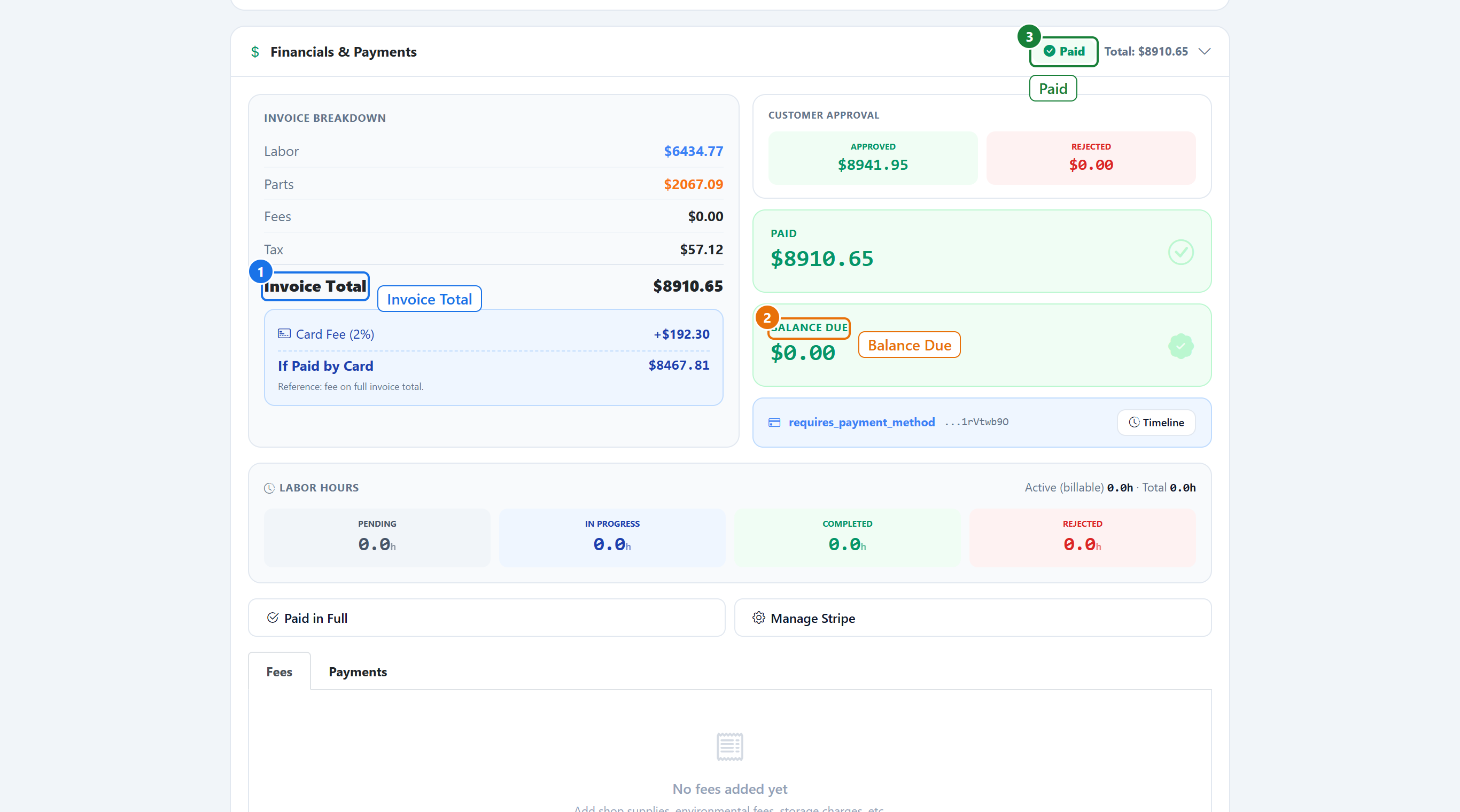Open the requires_payment_method status link
The width and height of the screenshot is (1460, 812).
[861, 422]
